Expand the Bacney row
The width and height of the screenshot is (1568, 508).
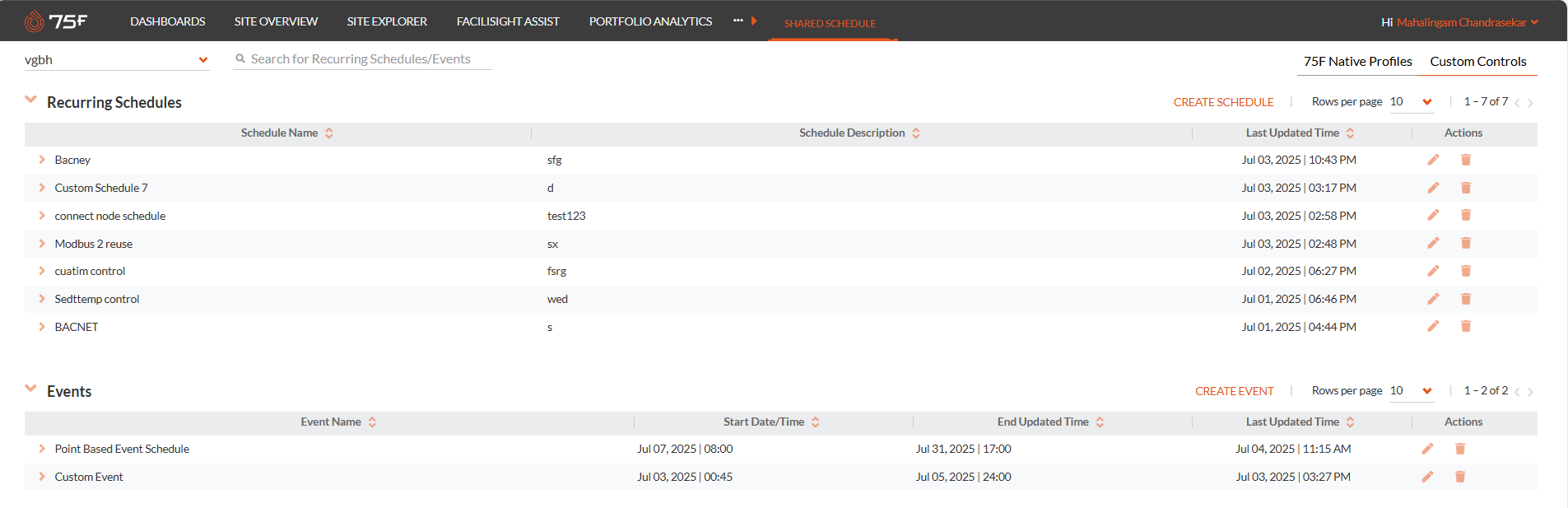(42, 160)
